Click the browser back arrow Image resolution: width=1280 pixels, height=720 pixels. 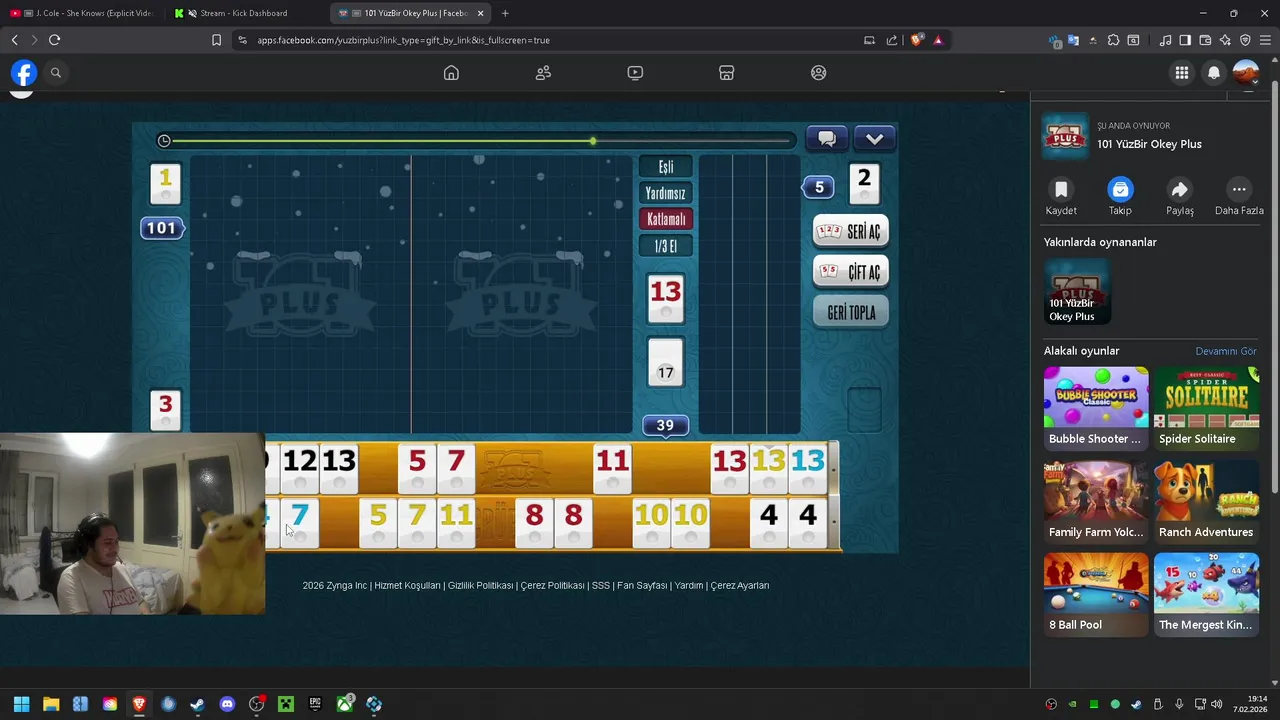pos(14,40)
